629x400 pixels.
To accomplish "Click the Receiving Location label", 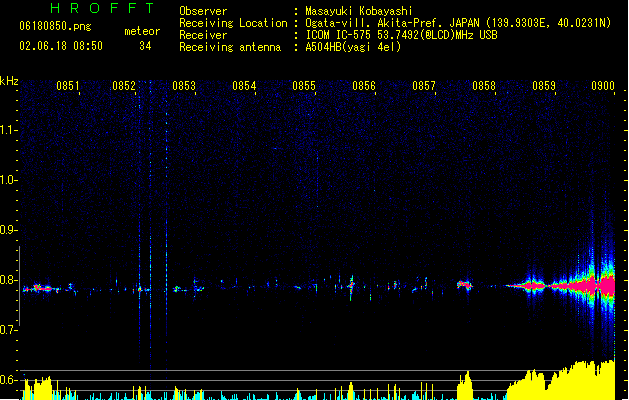I will tap(233, 23).
